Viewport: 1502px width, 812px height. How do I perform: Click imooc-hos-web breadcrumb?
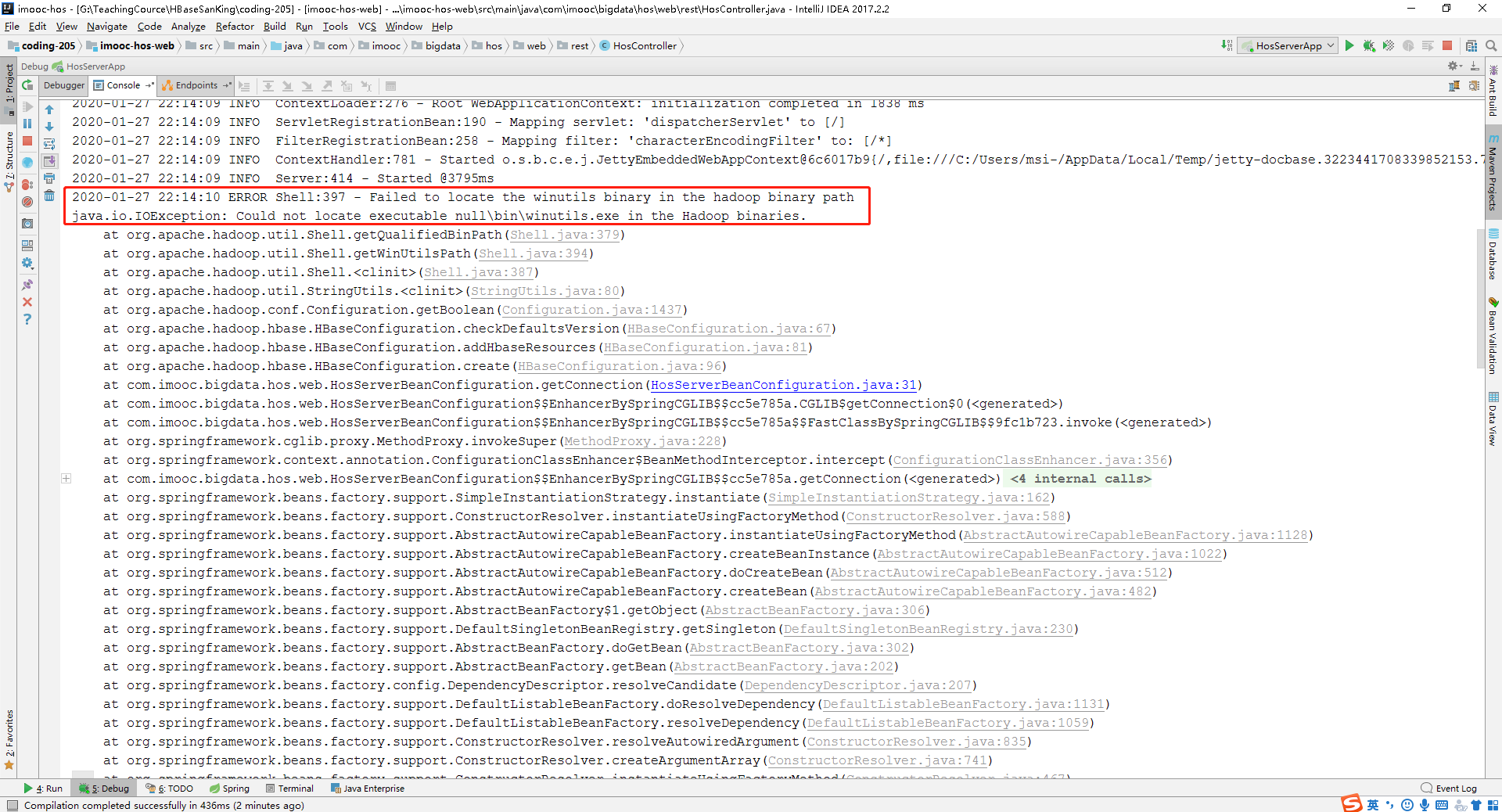point(131,45)
